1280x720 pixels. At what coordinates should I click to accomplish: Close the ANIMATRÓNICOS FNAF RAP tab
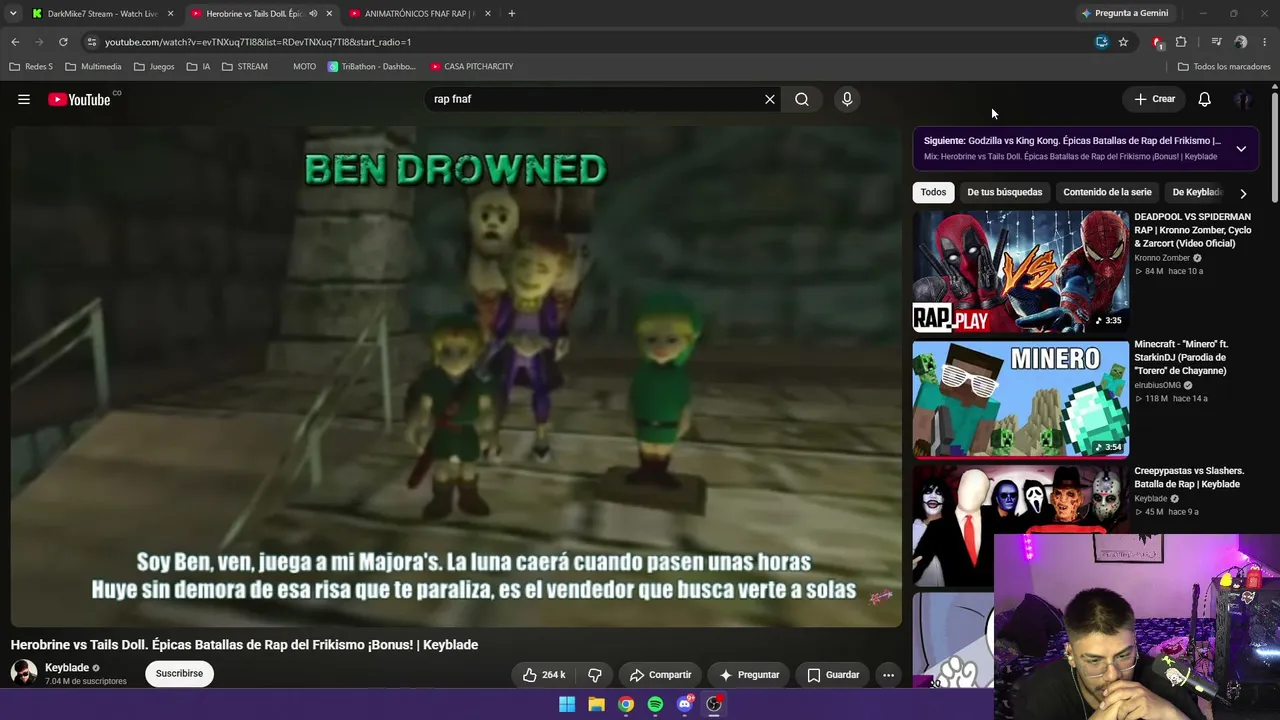(487, 14)
